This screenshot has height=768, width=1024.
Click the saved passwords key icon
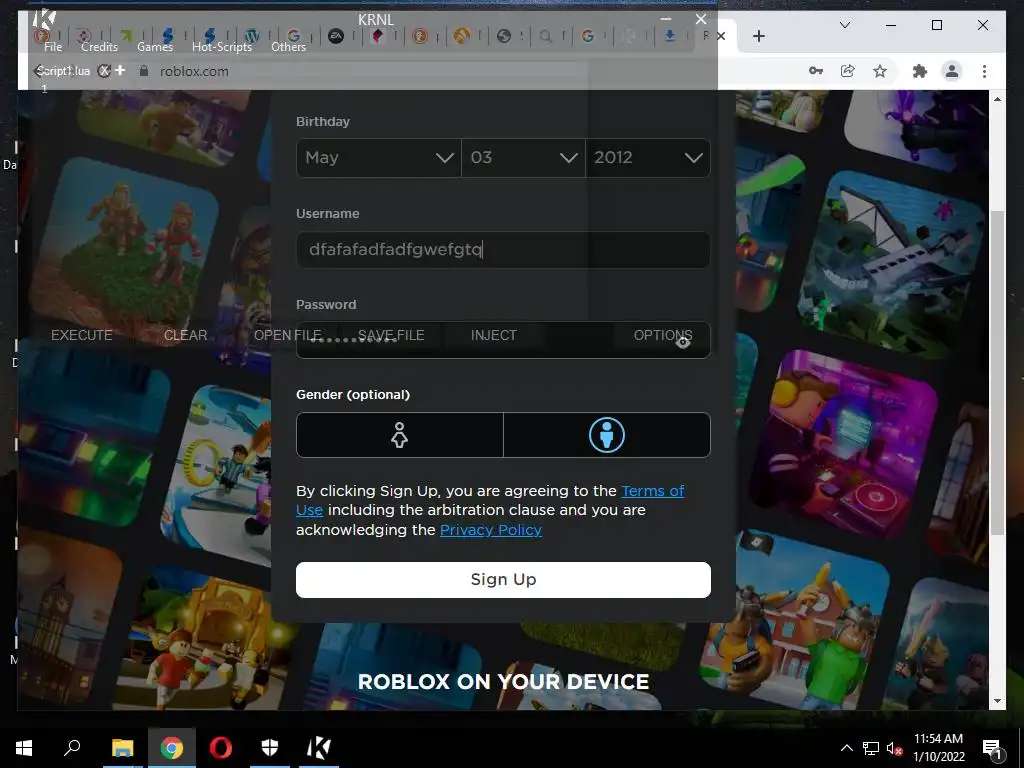point(816,71)
